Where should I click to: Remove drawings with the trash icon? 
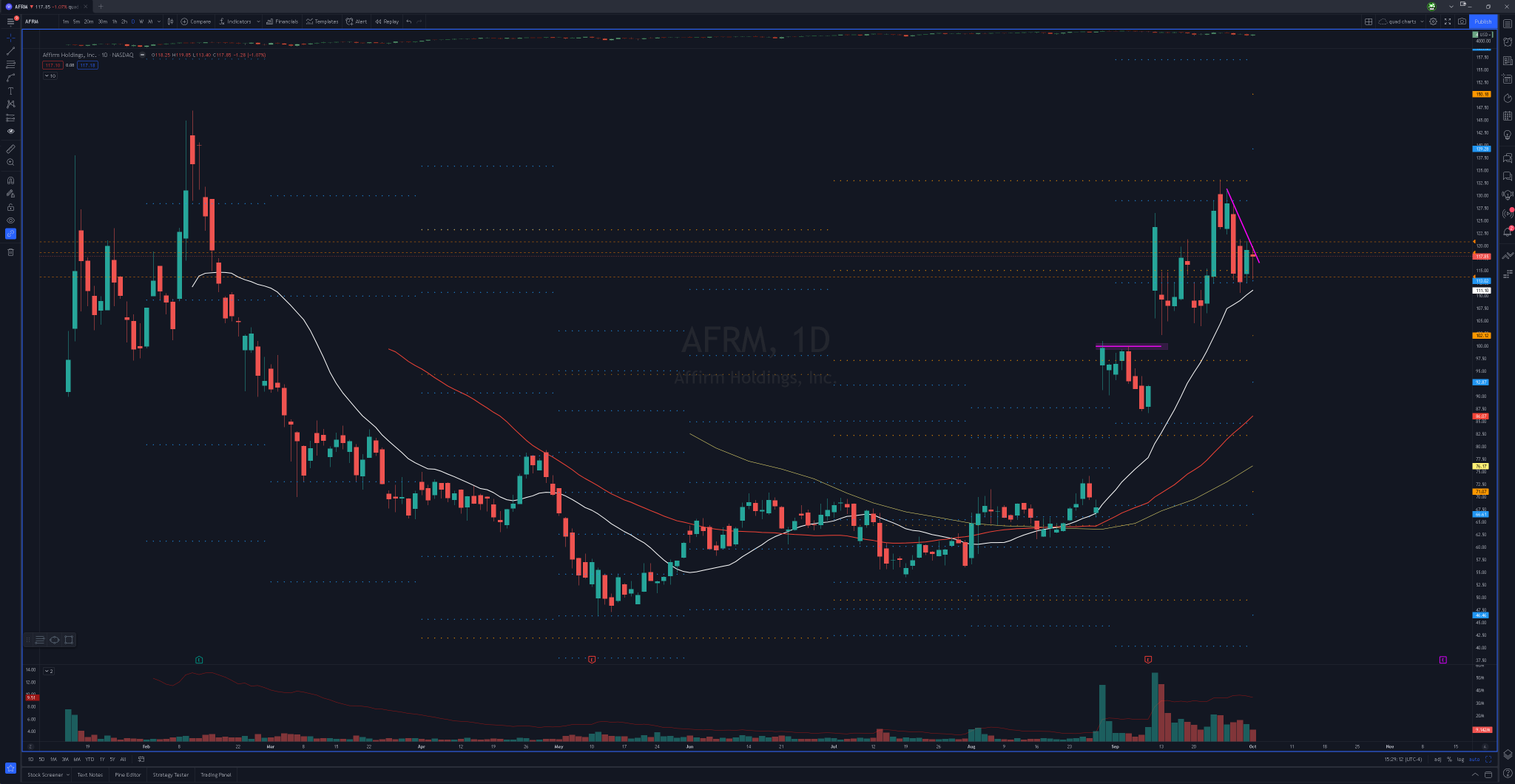(10, 252)
